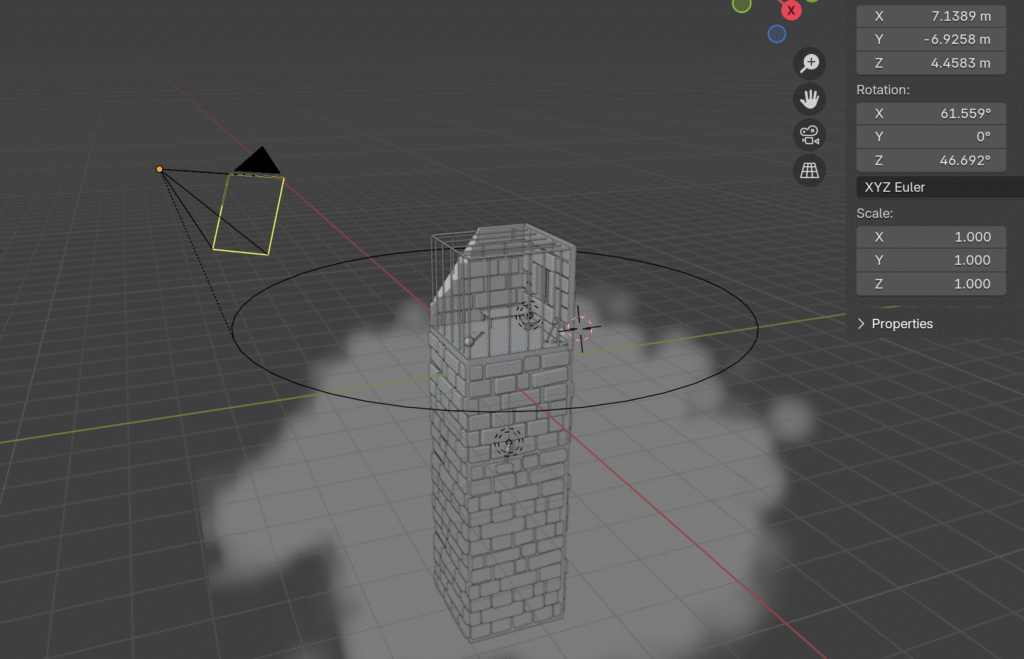Toggle the camera view icon

tap(810, 135)
